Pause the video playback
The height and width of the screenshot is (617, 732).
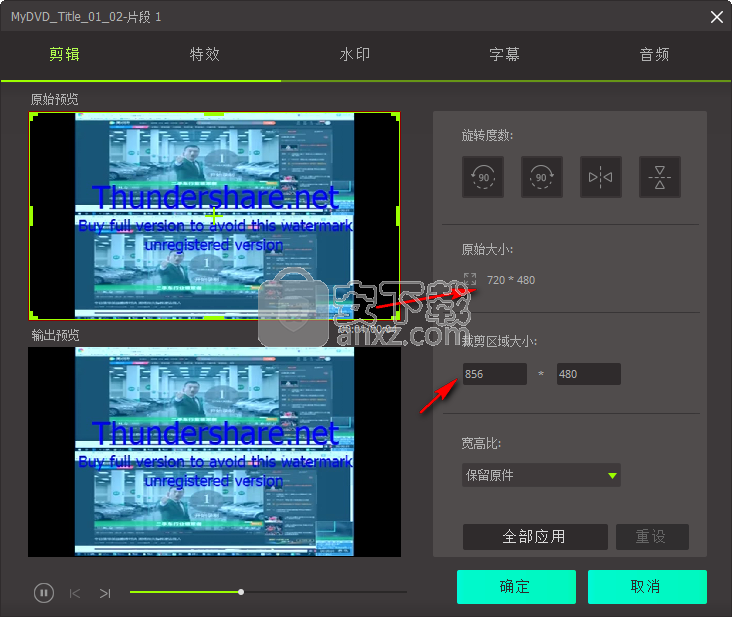tap(44, 593)
